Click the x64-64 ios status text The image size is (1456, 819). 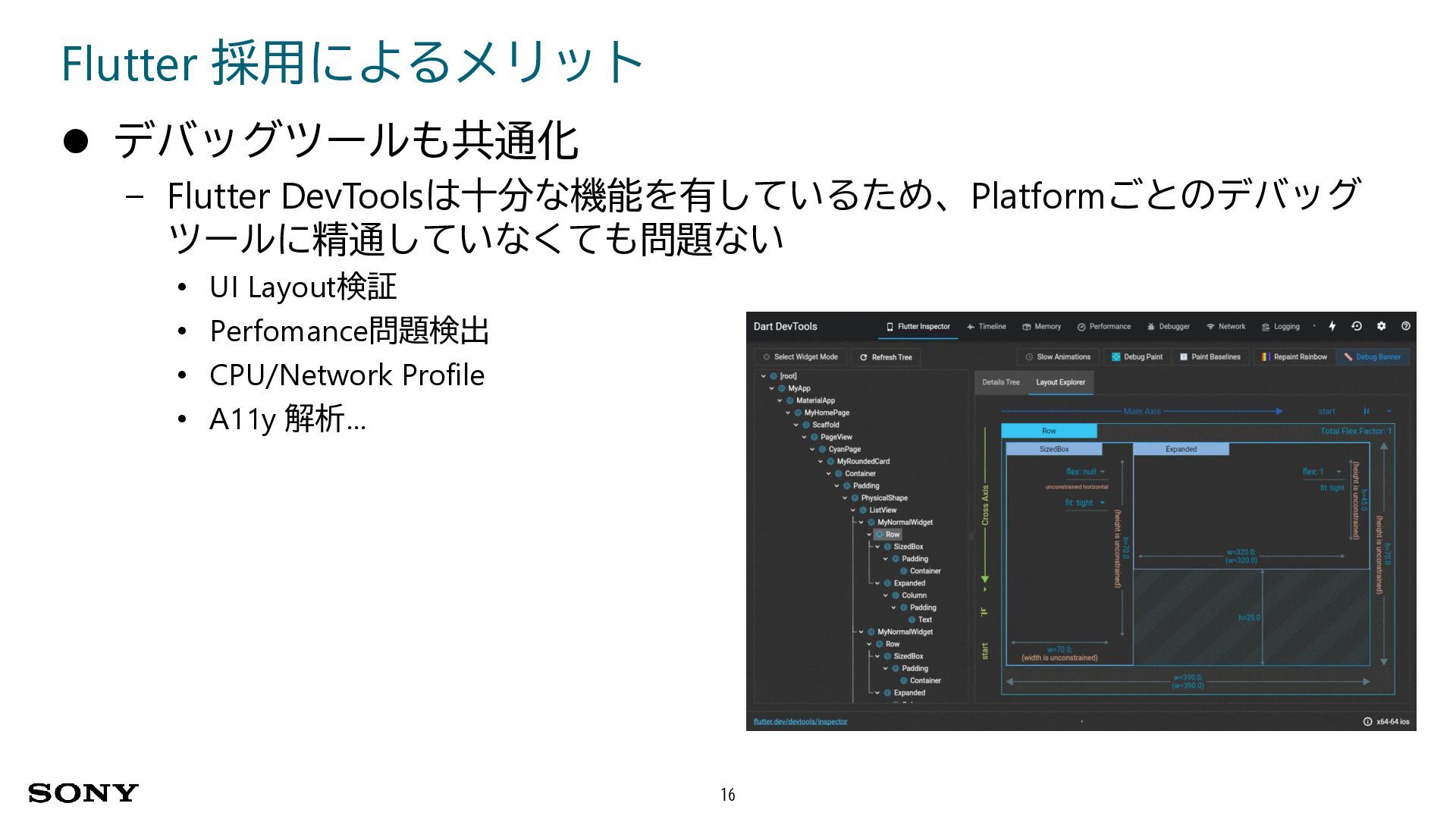tap(1392, 722)
